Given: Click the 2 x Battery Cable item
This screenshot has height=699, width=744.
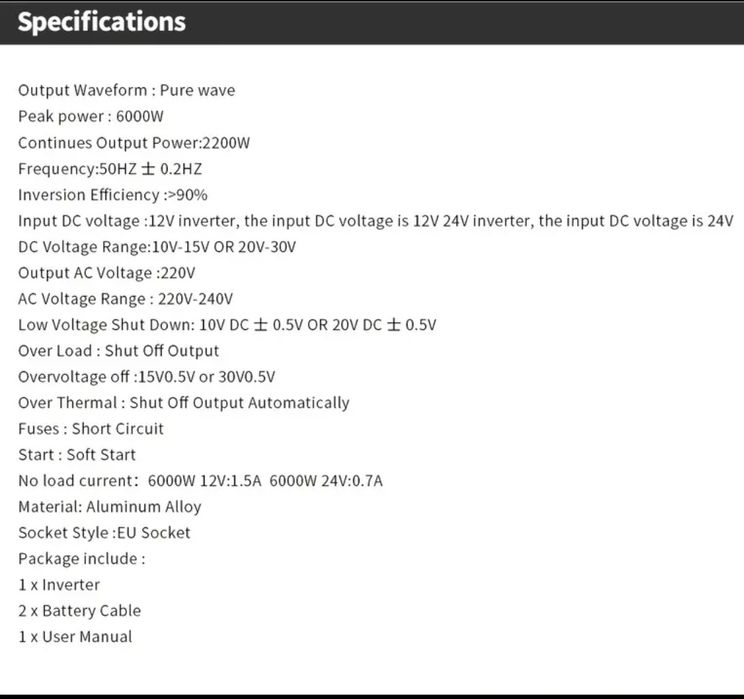Looking at the screenshot, I should point(79,611).
